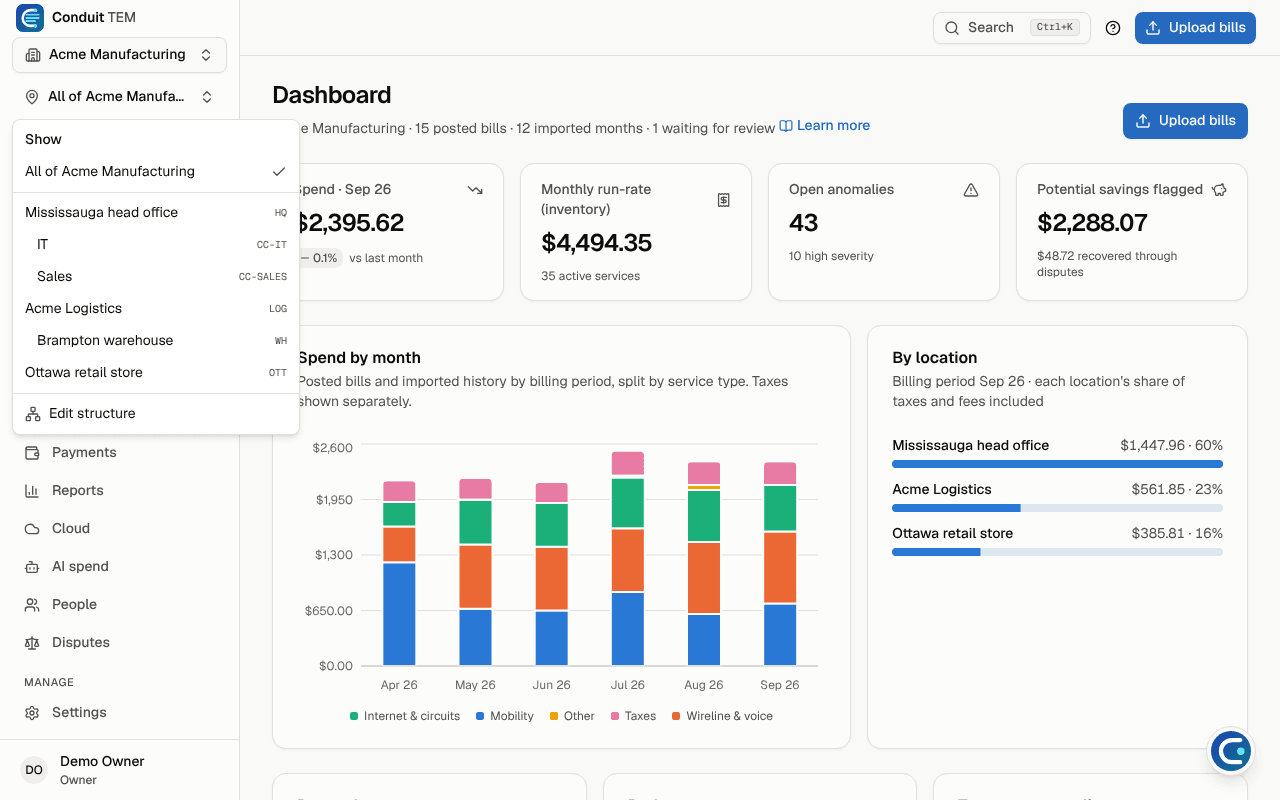Image resolution: width=1280 pixels, height=800 pixels.
Task: Open the chat widget bubble icon
Action: point(1231,751)
